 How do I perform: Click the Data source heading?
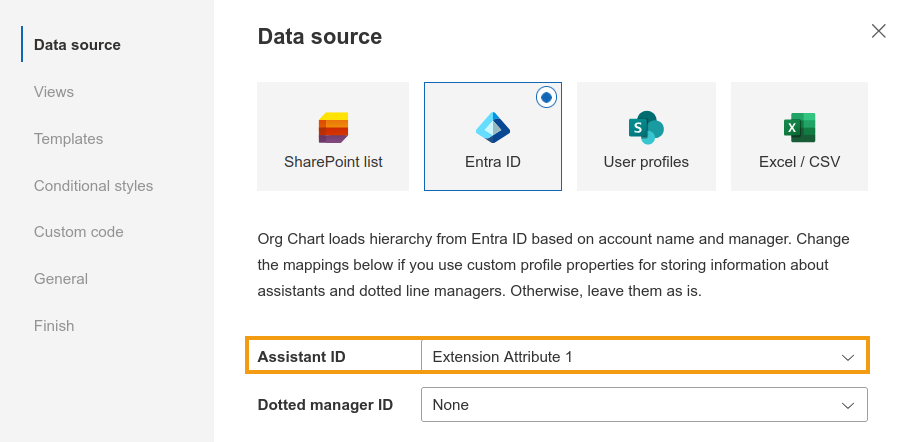point(320,36)
